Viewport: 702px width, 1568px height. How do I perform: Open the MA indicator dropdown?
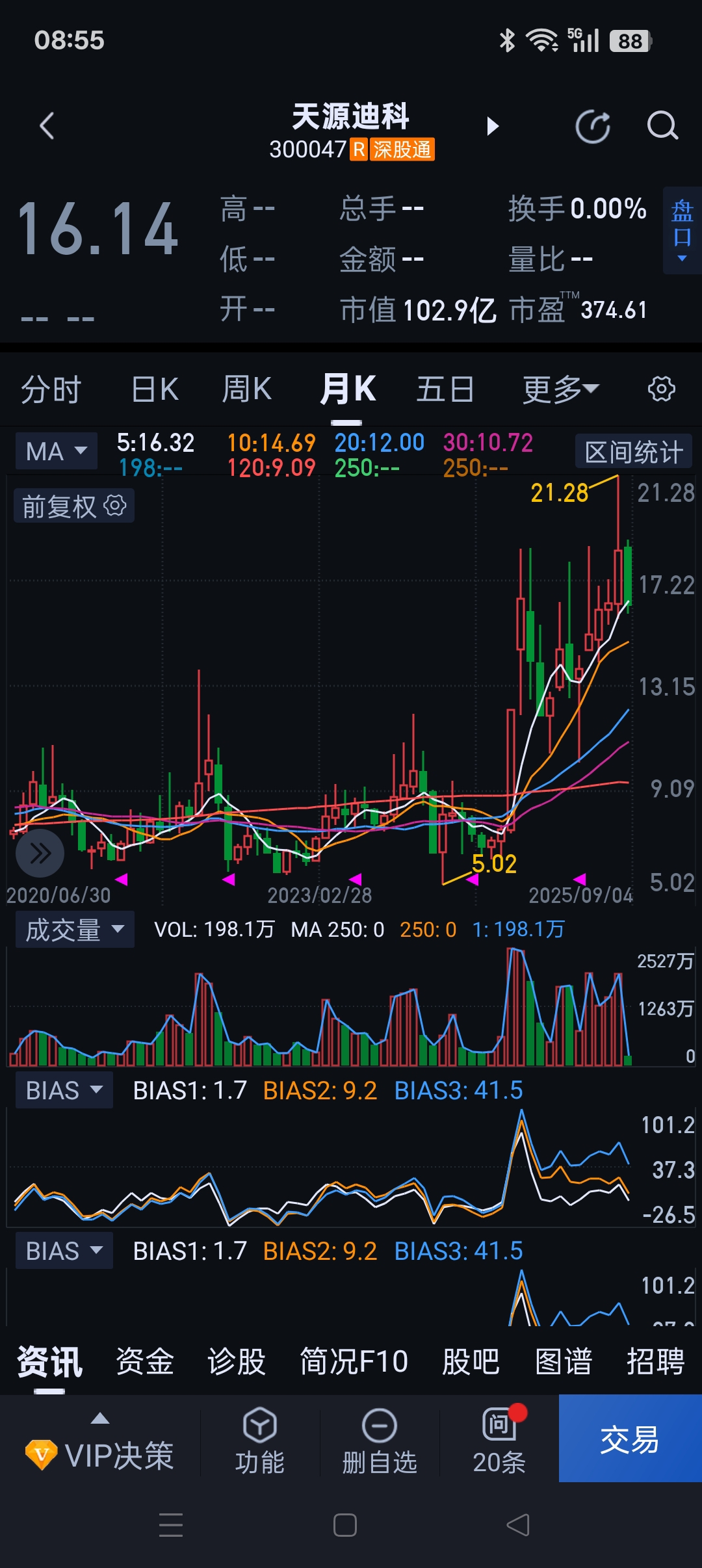click(56, 451)
